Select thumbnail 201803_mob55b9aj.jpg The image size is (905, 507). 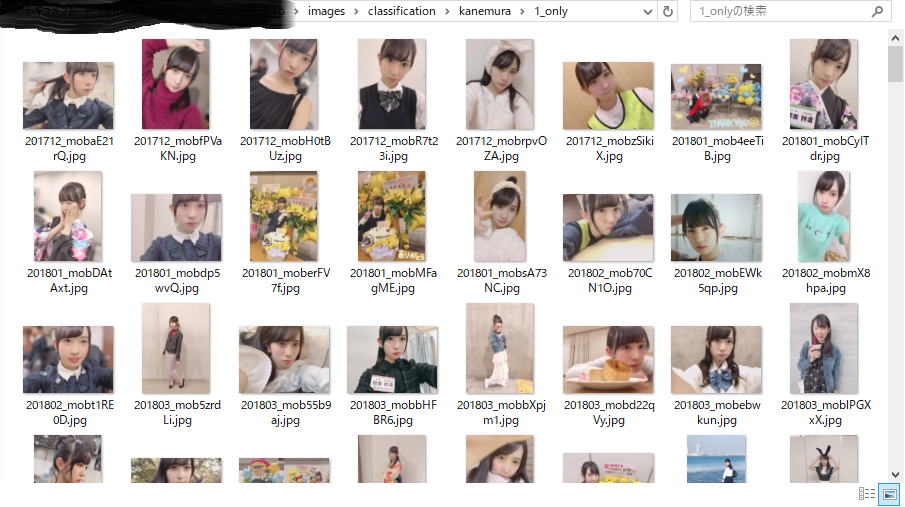pos(284,359)
